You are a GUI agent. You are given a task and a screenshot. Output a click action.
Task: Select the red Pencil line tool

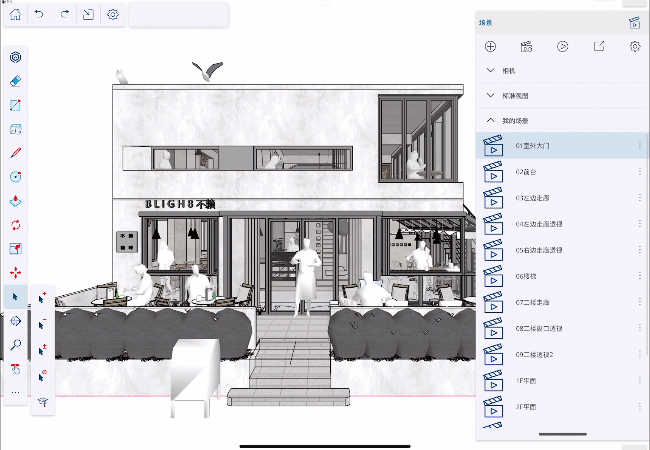click(x=15, y=153)
